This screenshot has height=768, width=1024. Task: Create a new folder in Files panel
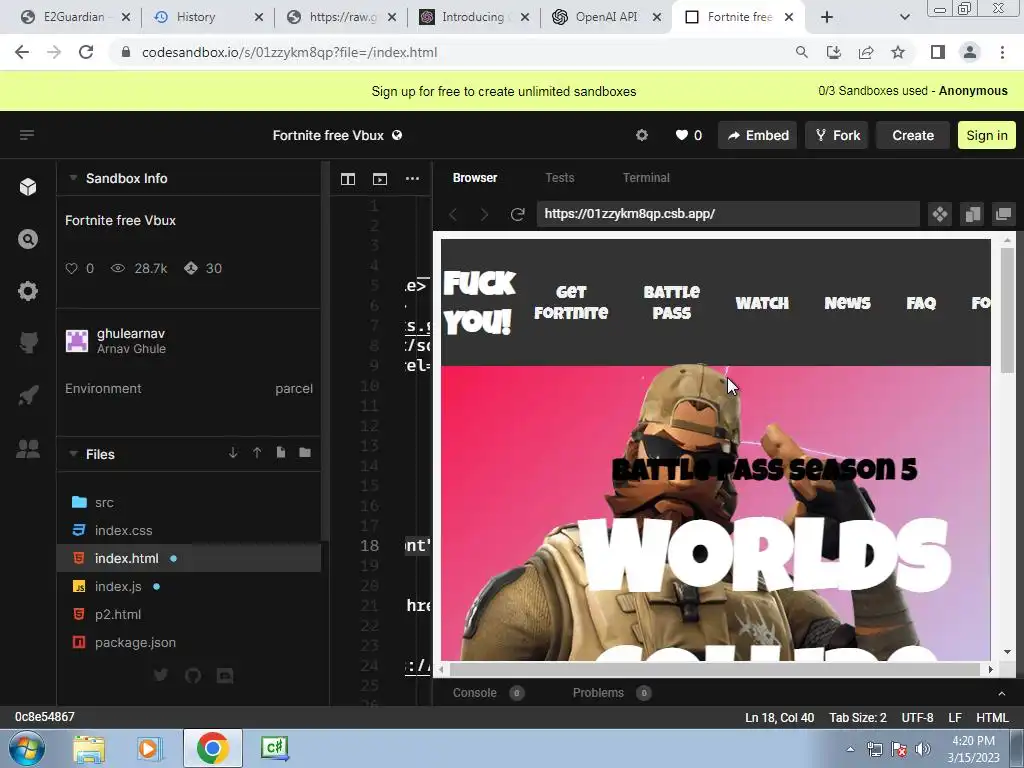pos(305,453)
